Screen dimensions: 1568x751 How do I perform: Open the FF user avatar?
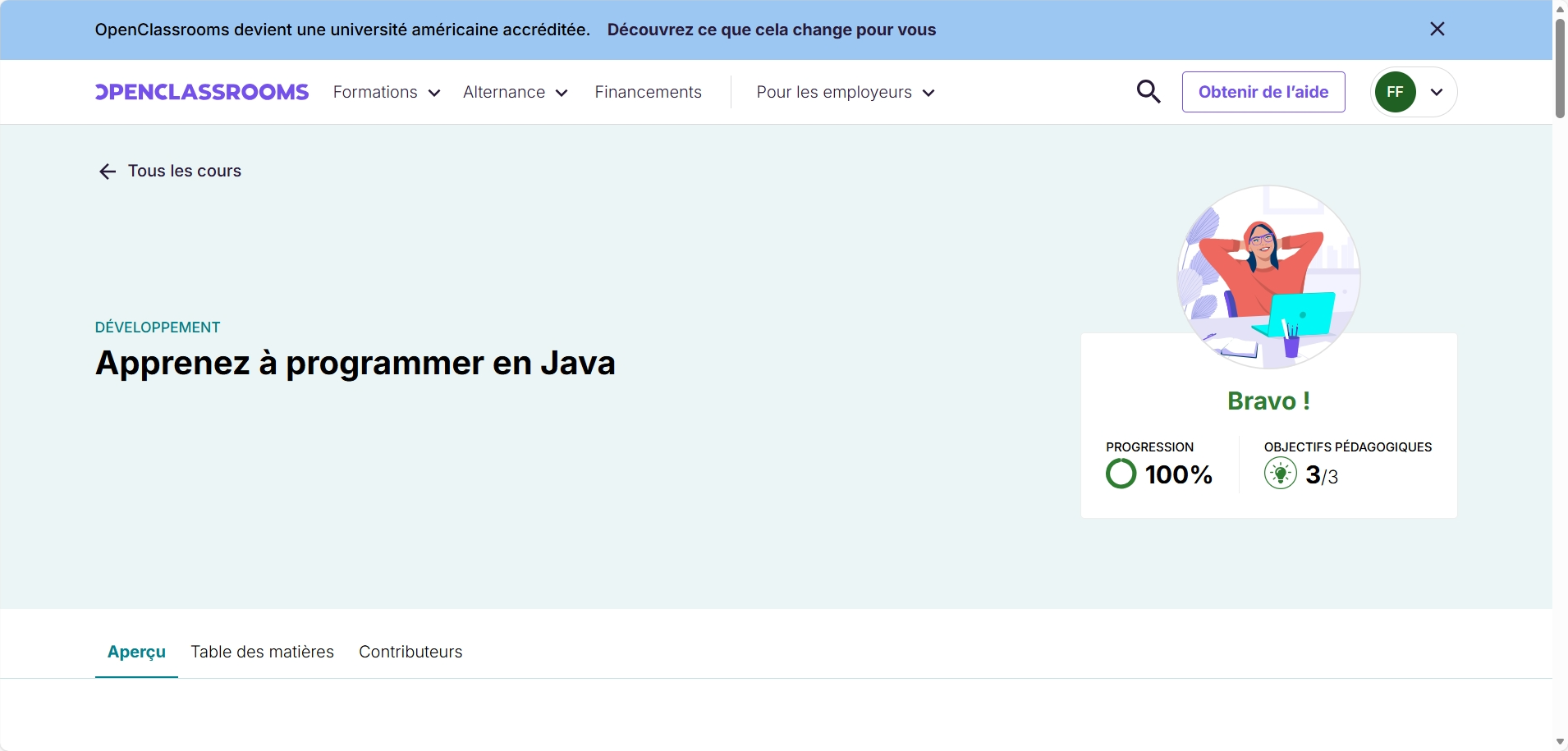point(1396,92)
